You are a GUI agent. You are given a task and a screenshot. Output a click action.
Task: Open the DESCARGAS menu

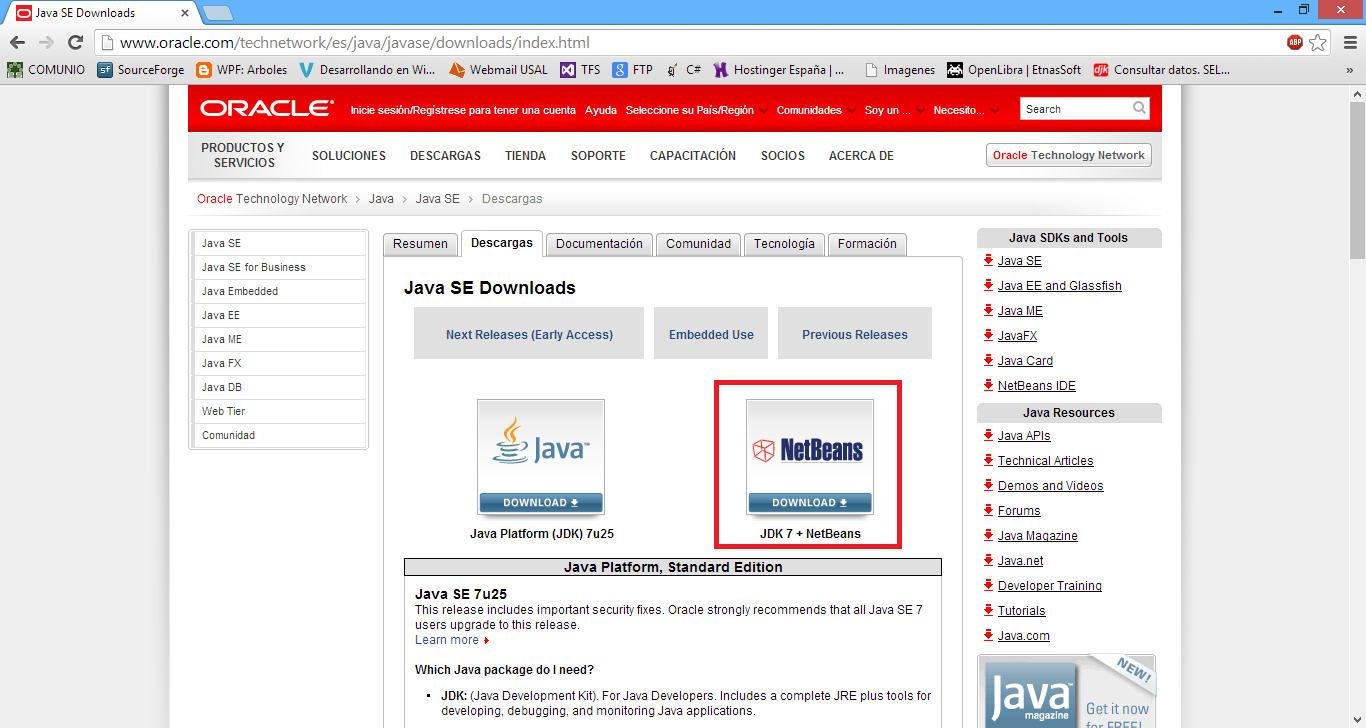(445, 156)
